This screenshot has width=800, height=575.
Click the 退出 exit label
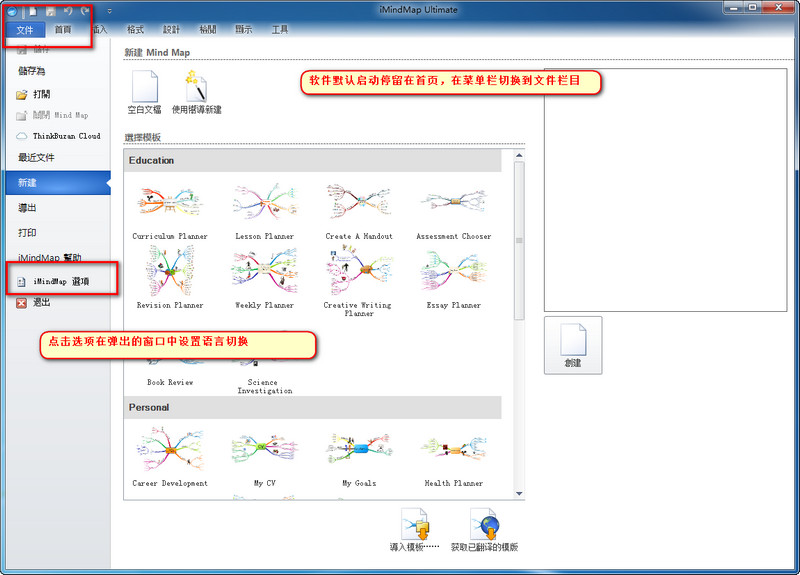click(x=42, y=303)
